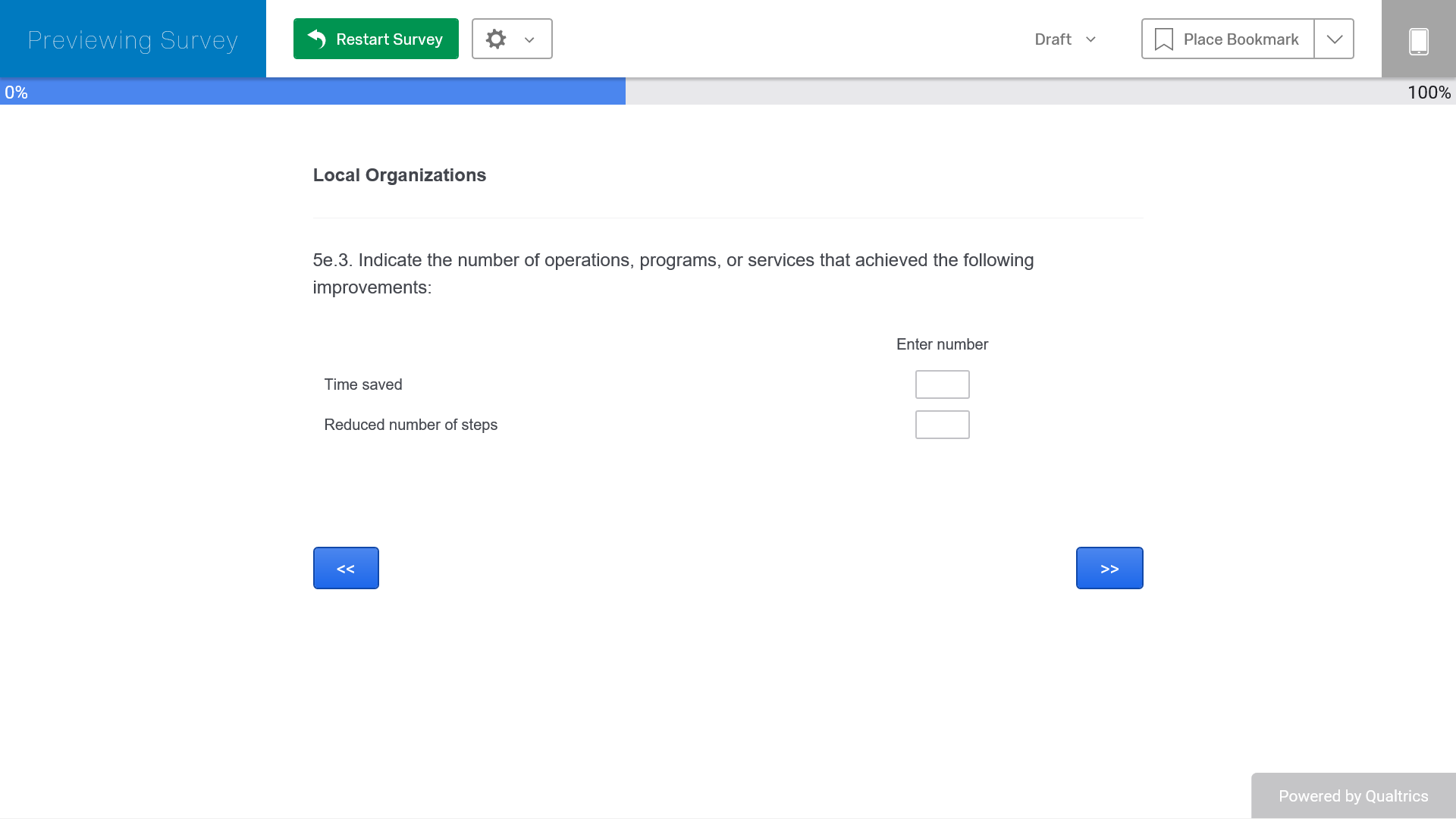Screen dimensions: 1456x819
Task: Click the Time saved row label
Action: coord(363,384)
